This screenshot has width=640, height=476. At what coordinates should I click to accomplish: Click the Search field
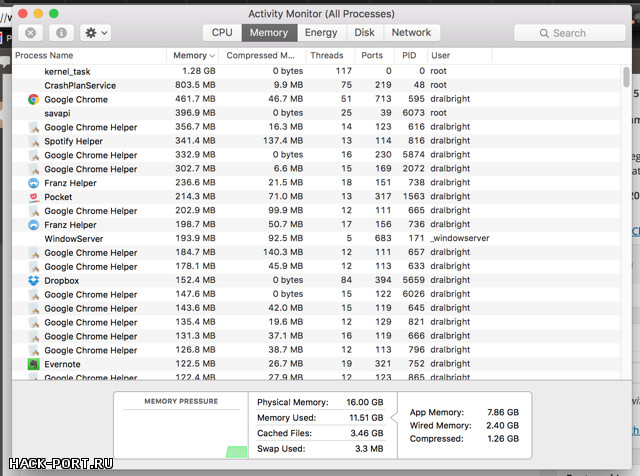coord(569,33)
